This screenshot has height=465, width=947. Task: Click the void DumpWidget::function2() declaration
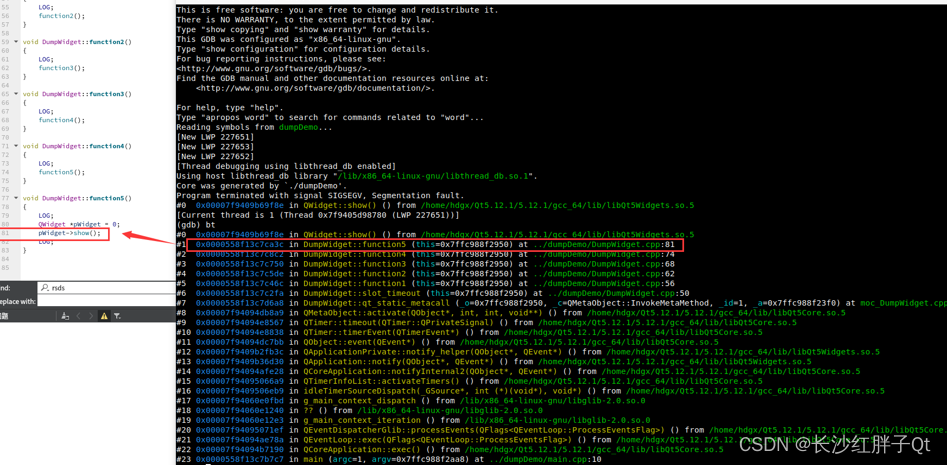click(x=77, y=42)
